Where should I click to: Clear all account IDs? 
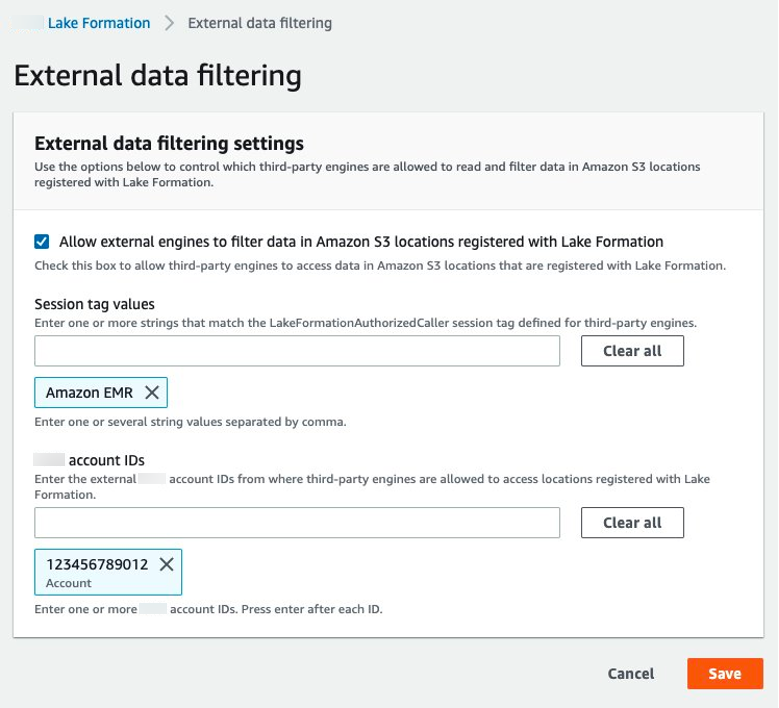[x=632, y=523]
